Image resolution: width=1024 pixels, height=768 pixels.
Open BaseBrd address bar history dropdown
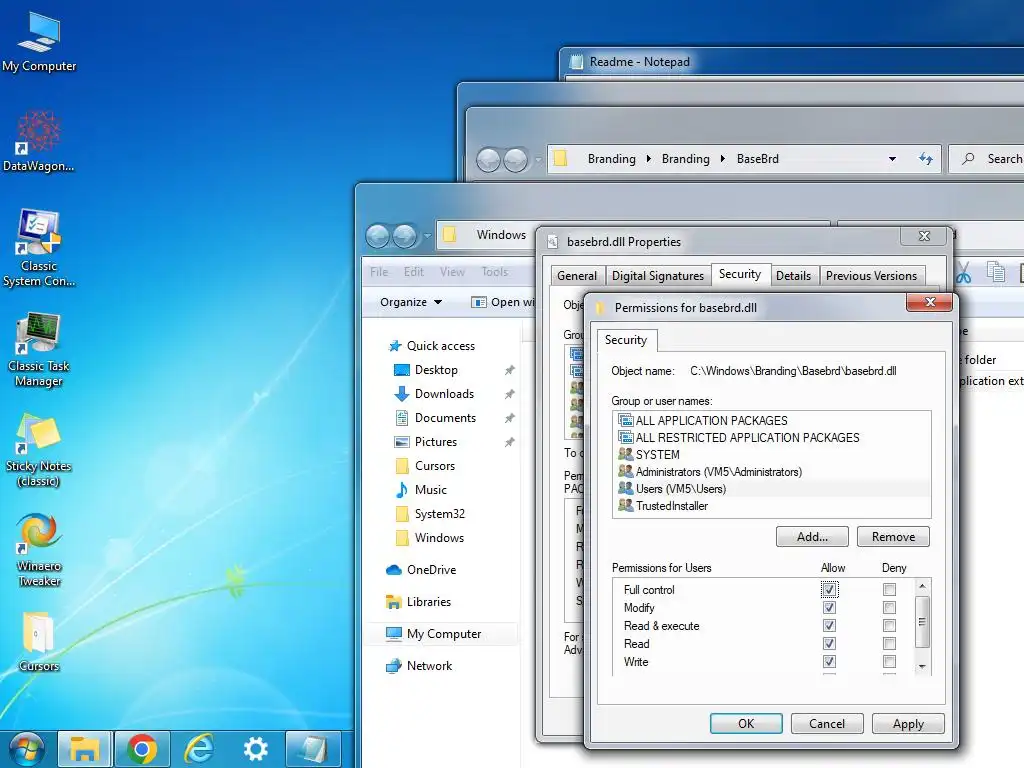pos(892,159)
